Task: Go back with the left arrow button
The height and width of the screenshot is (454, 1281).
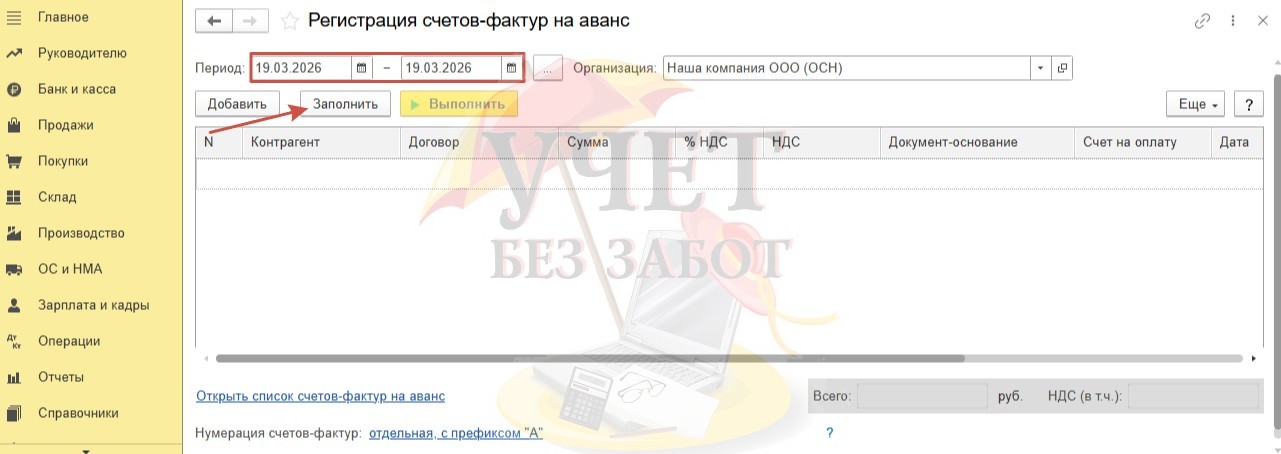Action: click(x=214, y=21)
